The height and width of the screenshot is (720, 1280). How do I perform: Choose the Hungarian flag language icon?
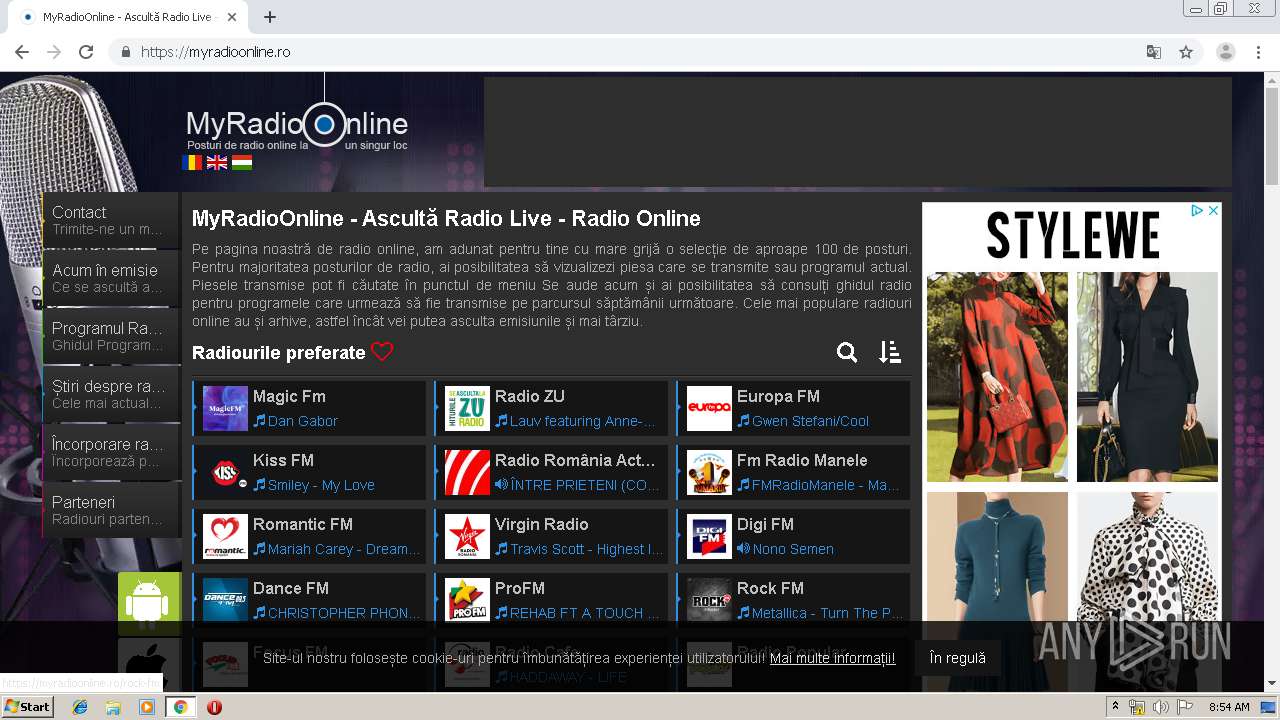pyautogui.click(x=242, y=162)
